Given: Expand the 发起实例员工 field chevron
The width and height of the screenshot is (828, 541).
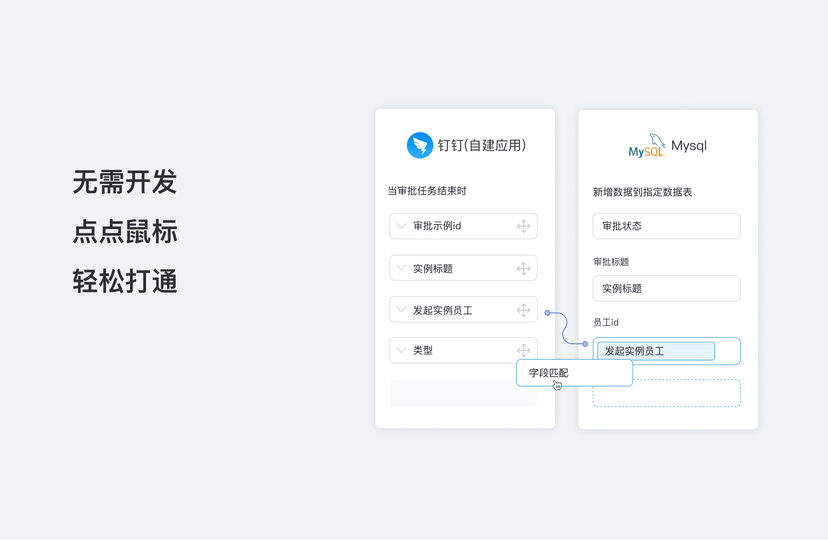Looking at the screenshot, I should click(401, 310).
